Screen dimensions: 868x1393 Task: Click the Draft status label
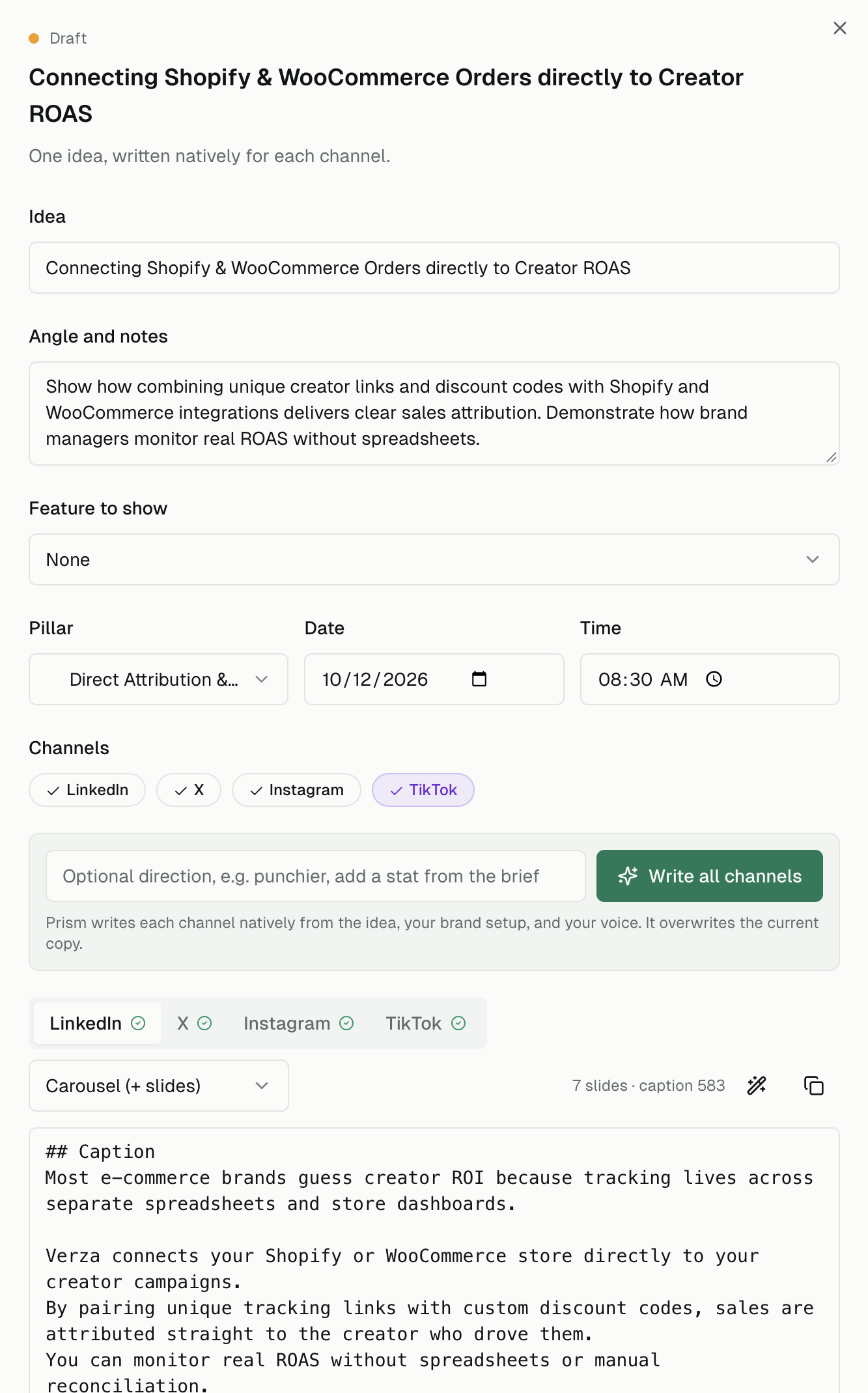pyautogui.click(x=68, y=38)
